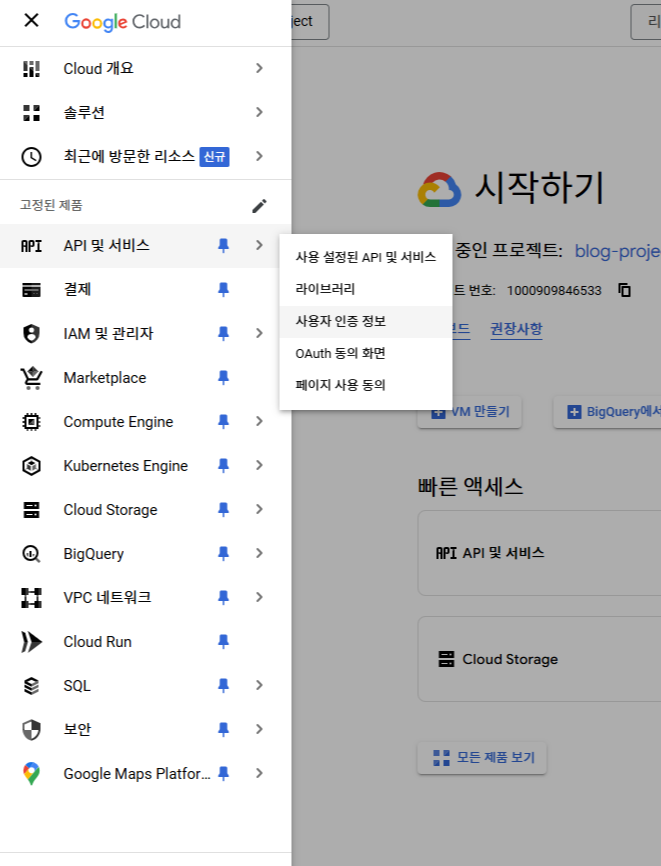The height and width of the screenshot is (866, 661).
Task: Open 라이브러리 submenu item
Action: [x=366, y=289]
